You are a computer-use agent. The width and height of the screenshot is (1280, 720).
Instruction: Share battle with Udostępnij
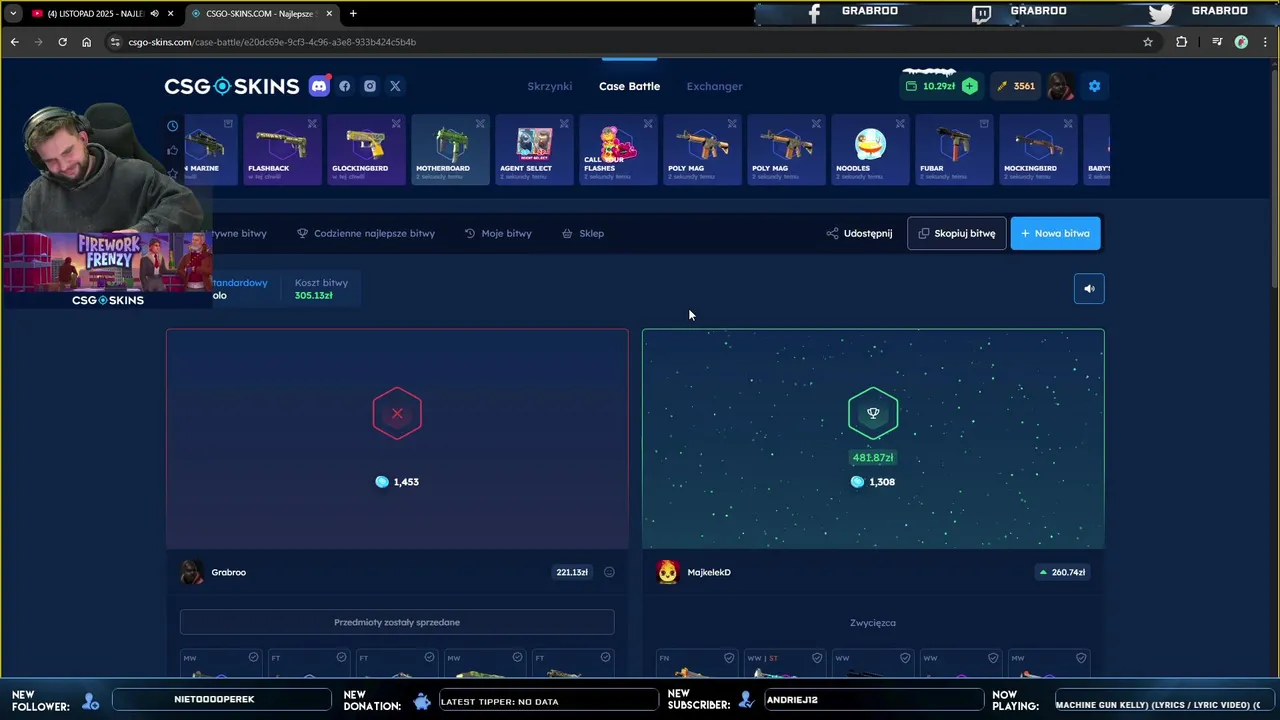860,233
